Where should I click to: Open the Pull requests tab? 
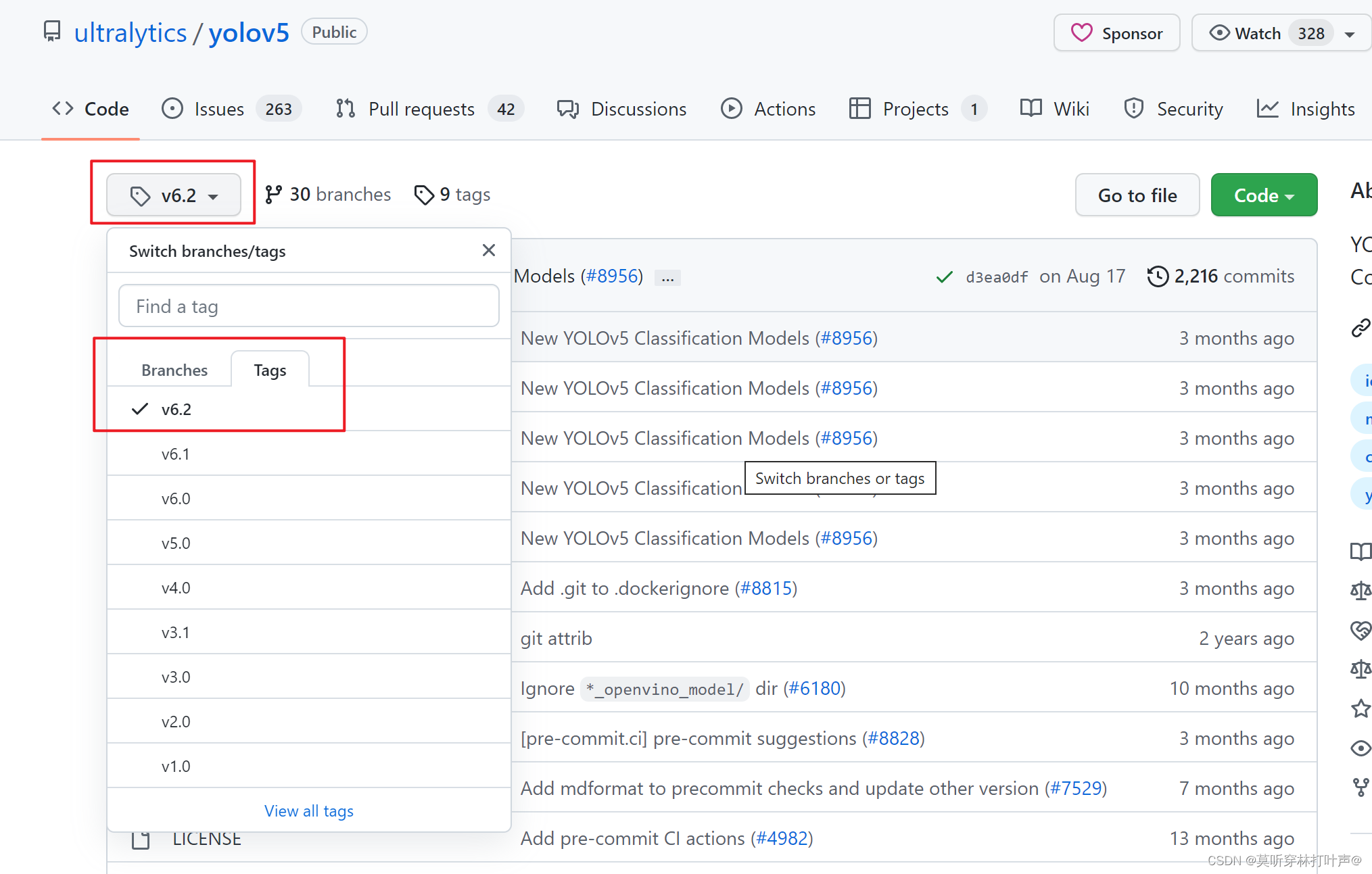[x=429, y=108]
